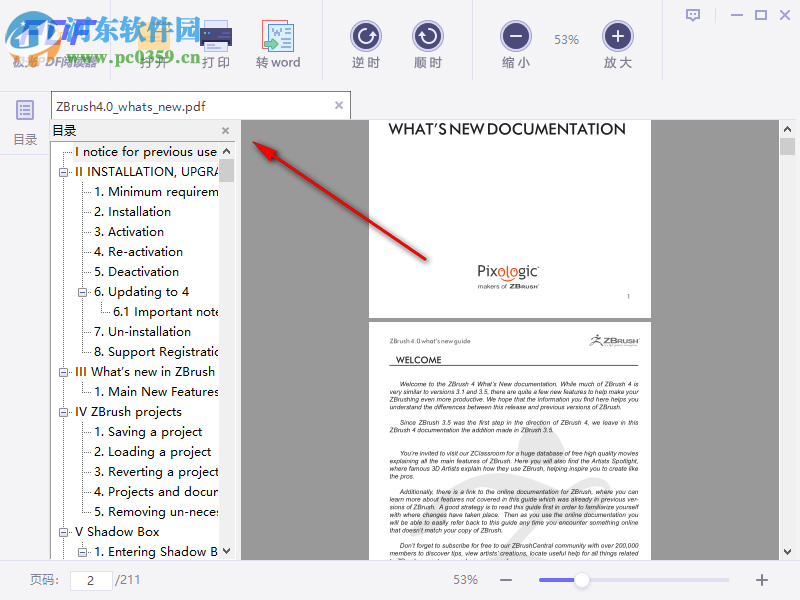Select II INSTALLATION heading text
Viewport: 800px width, 600px height.
click(x=146, y=172)
